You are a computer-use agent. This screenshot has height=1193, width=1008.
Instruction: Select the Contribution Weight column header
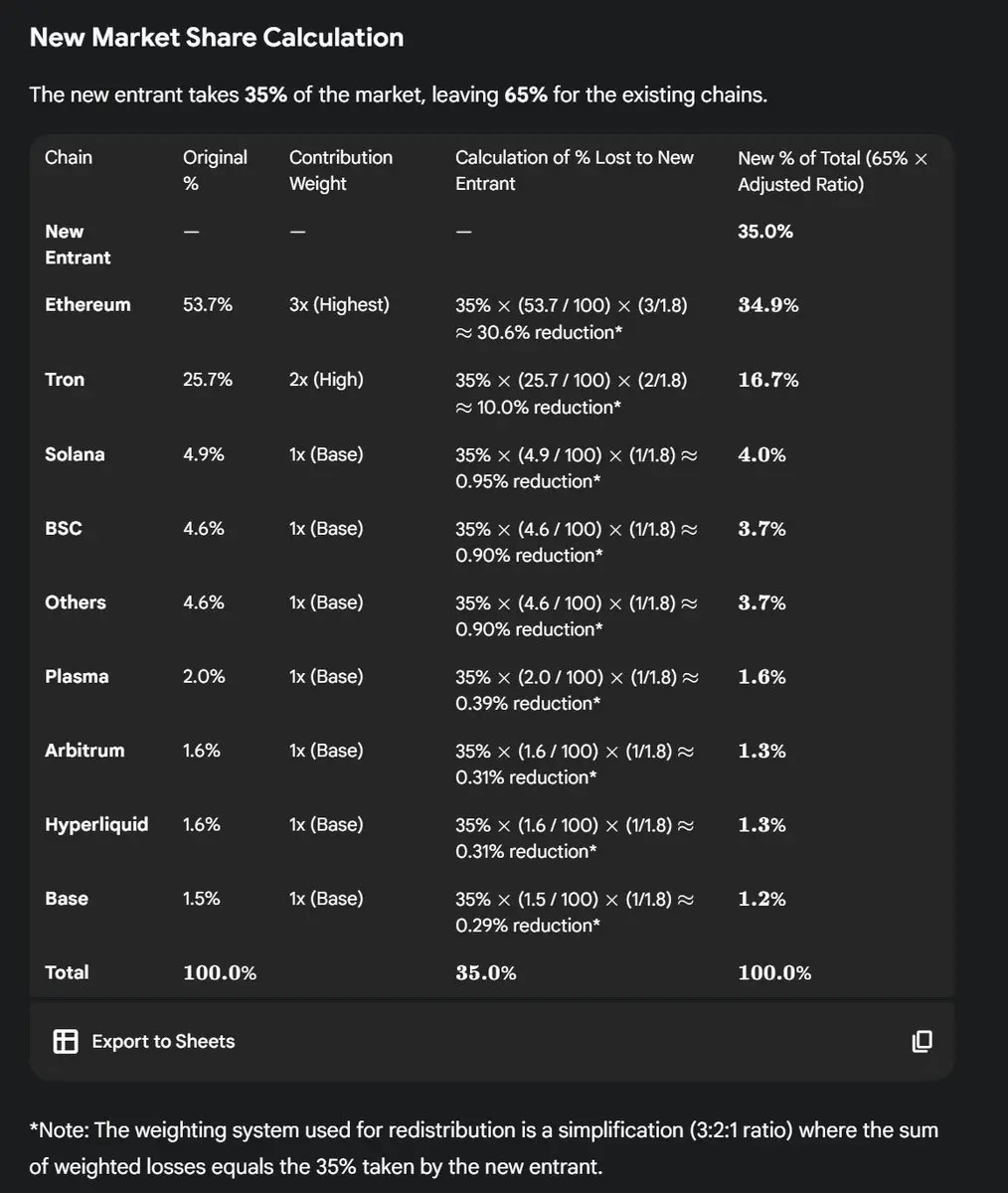click(340, 170)
